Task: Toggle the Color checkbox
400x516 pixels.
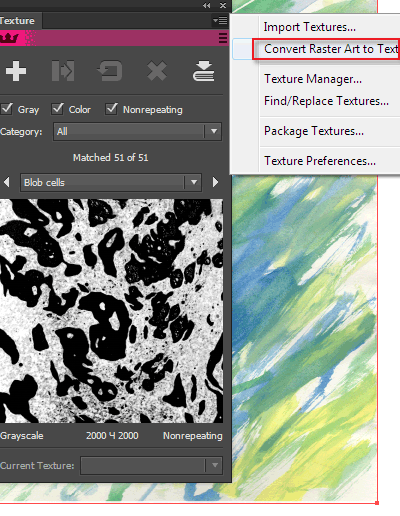Action: pyautogui.click(x=57, y=109)
